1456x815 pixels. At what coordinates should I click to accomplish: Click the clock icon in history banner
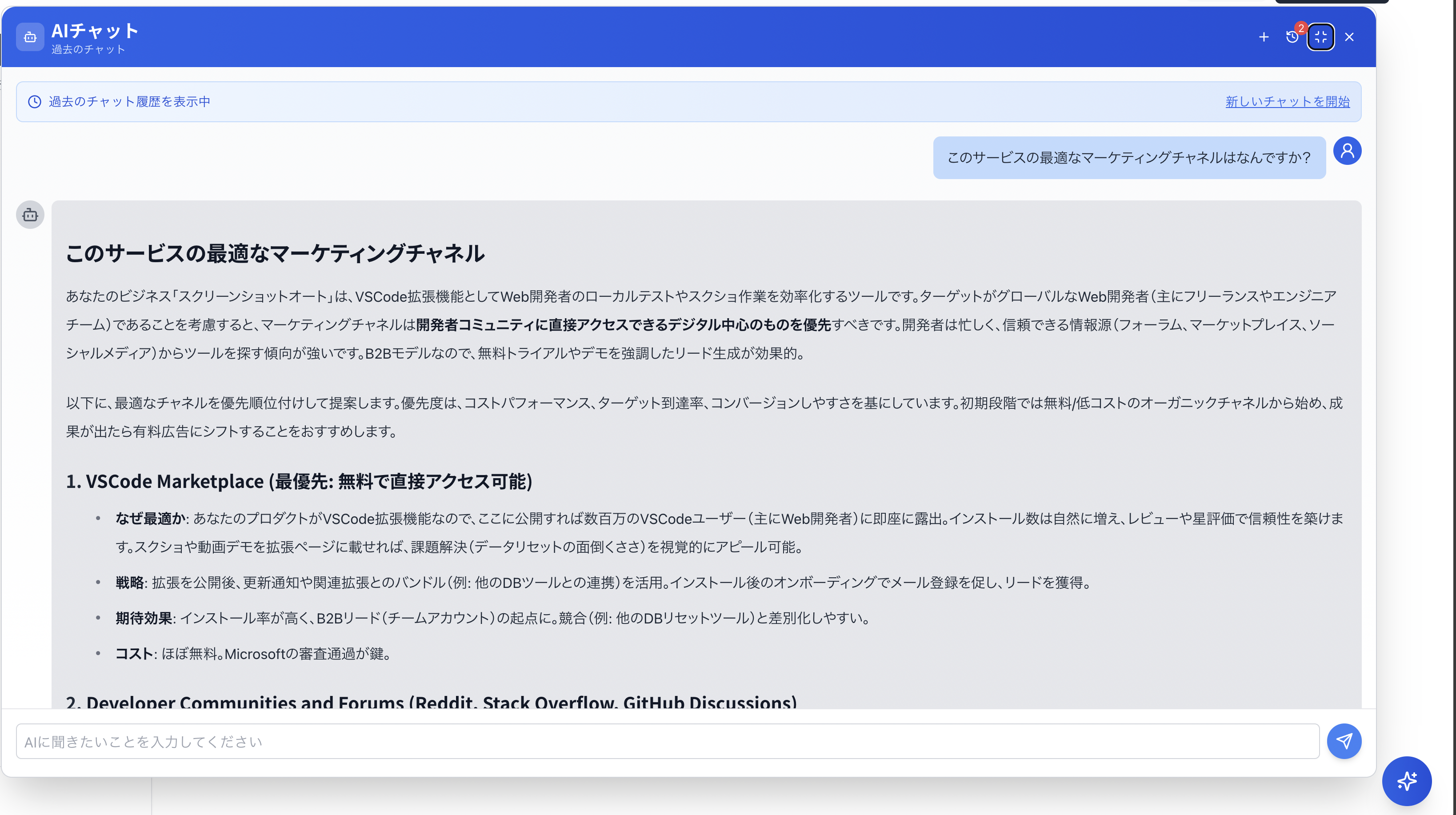[35, 102]
